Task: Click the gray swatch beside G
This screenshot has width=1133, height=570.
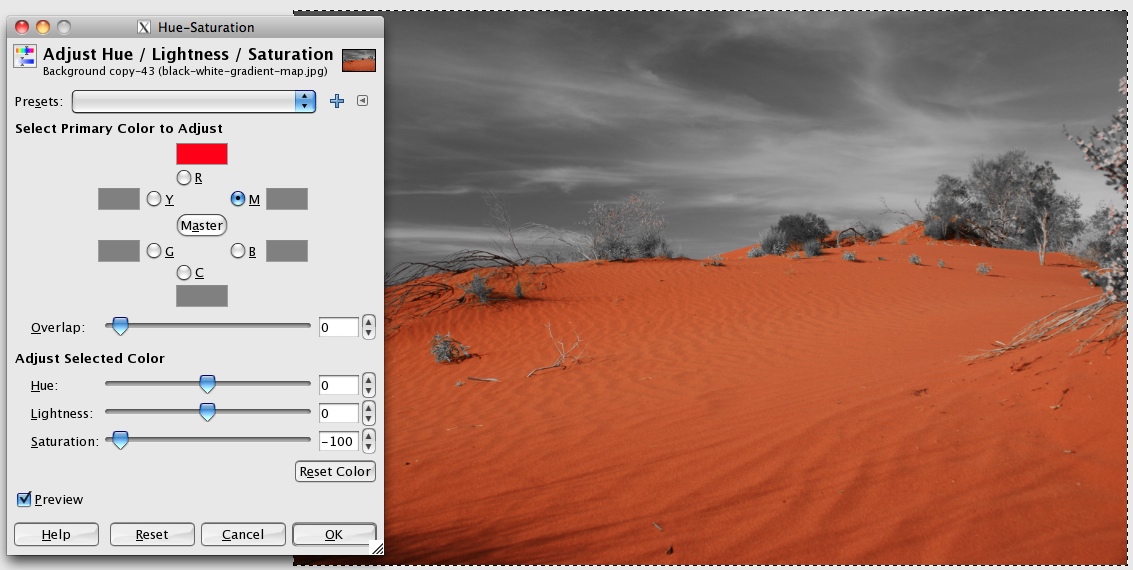Action: pos(119,251)
